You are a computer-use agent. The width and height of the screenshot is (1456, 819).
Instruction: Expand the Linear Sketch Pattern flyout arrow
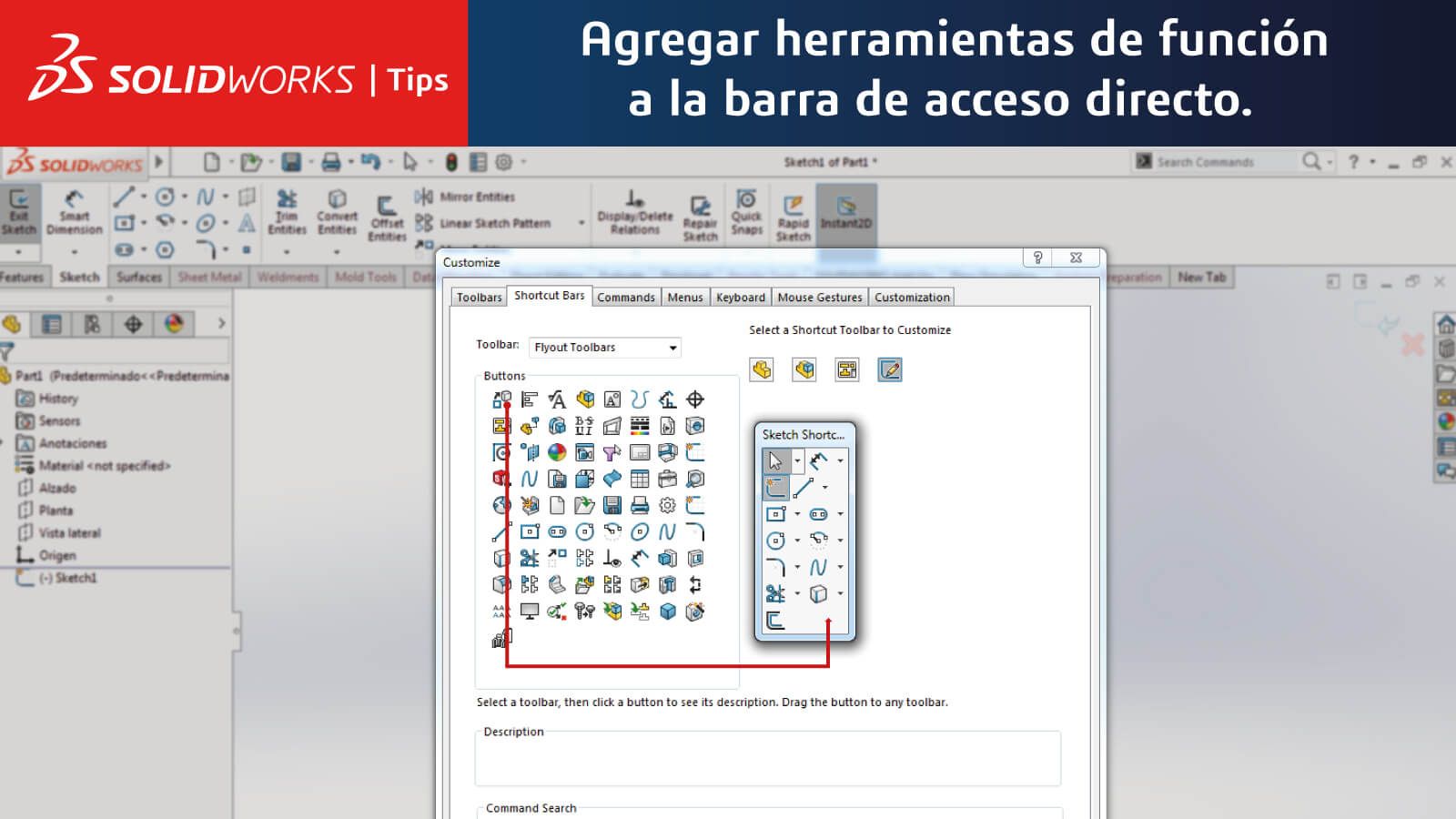582,220
